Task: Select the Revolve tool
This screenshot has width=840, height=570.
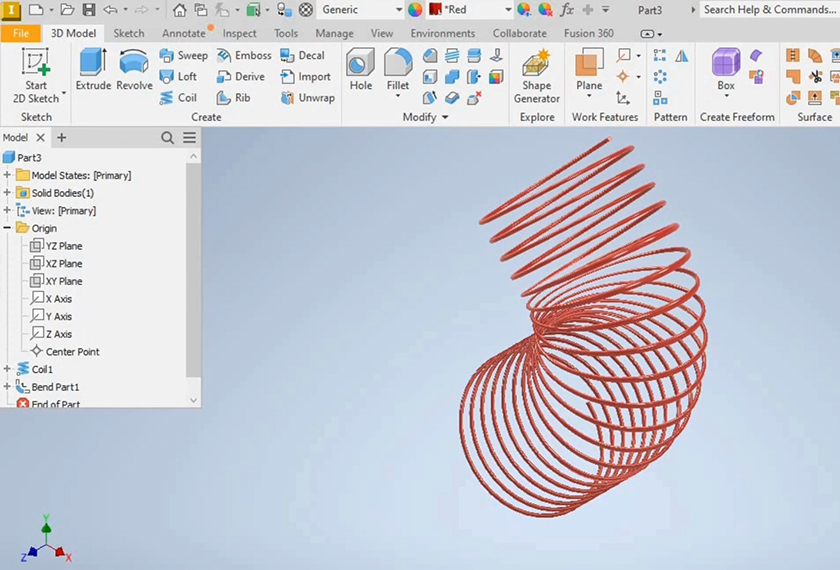Action: [134, 69]
